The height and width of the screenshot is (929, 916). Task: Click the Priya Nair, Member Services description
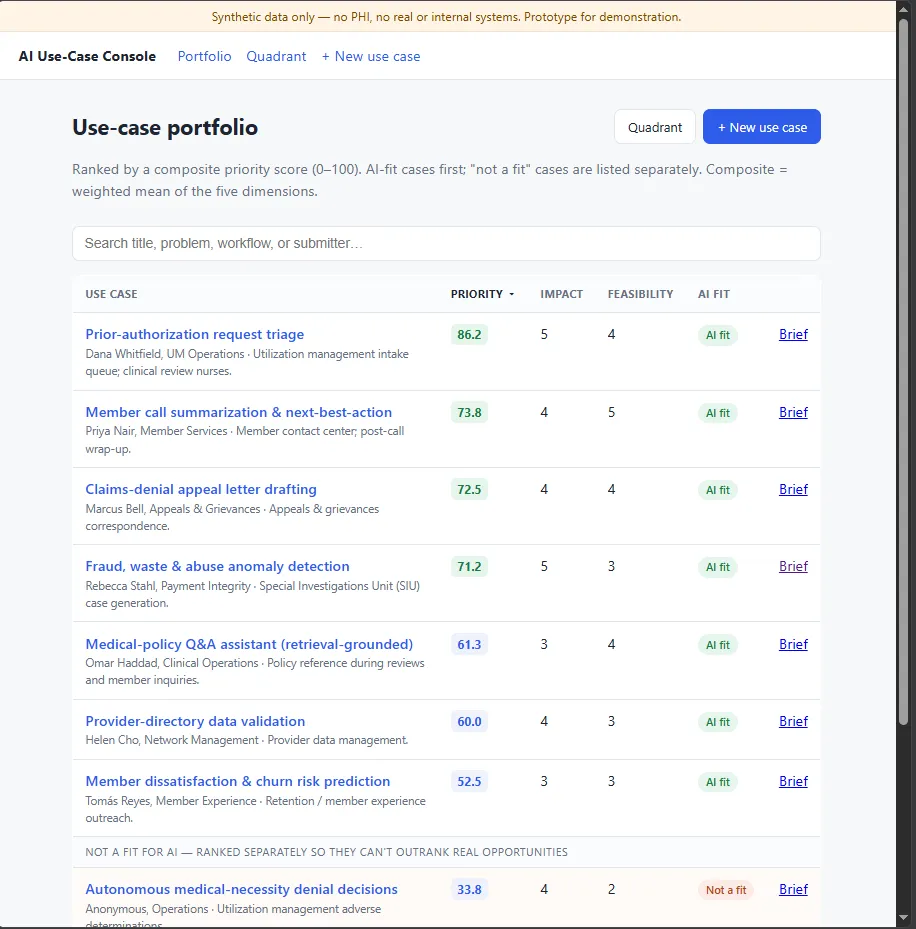(x=245, y=440)
